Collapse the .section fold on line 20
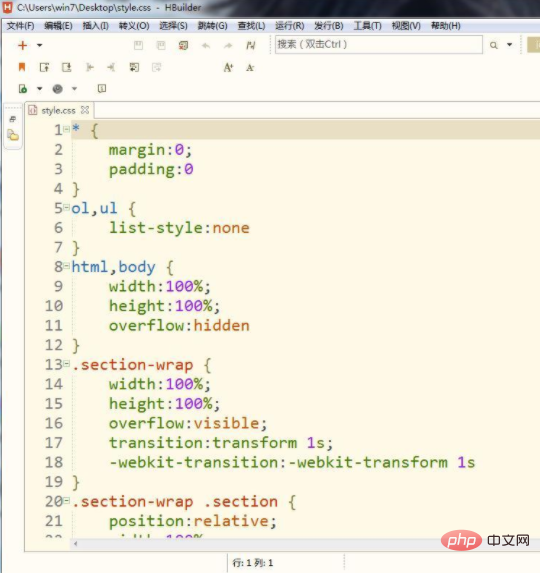The image size is (540, 573). (x=66, y=501)
